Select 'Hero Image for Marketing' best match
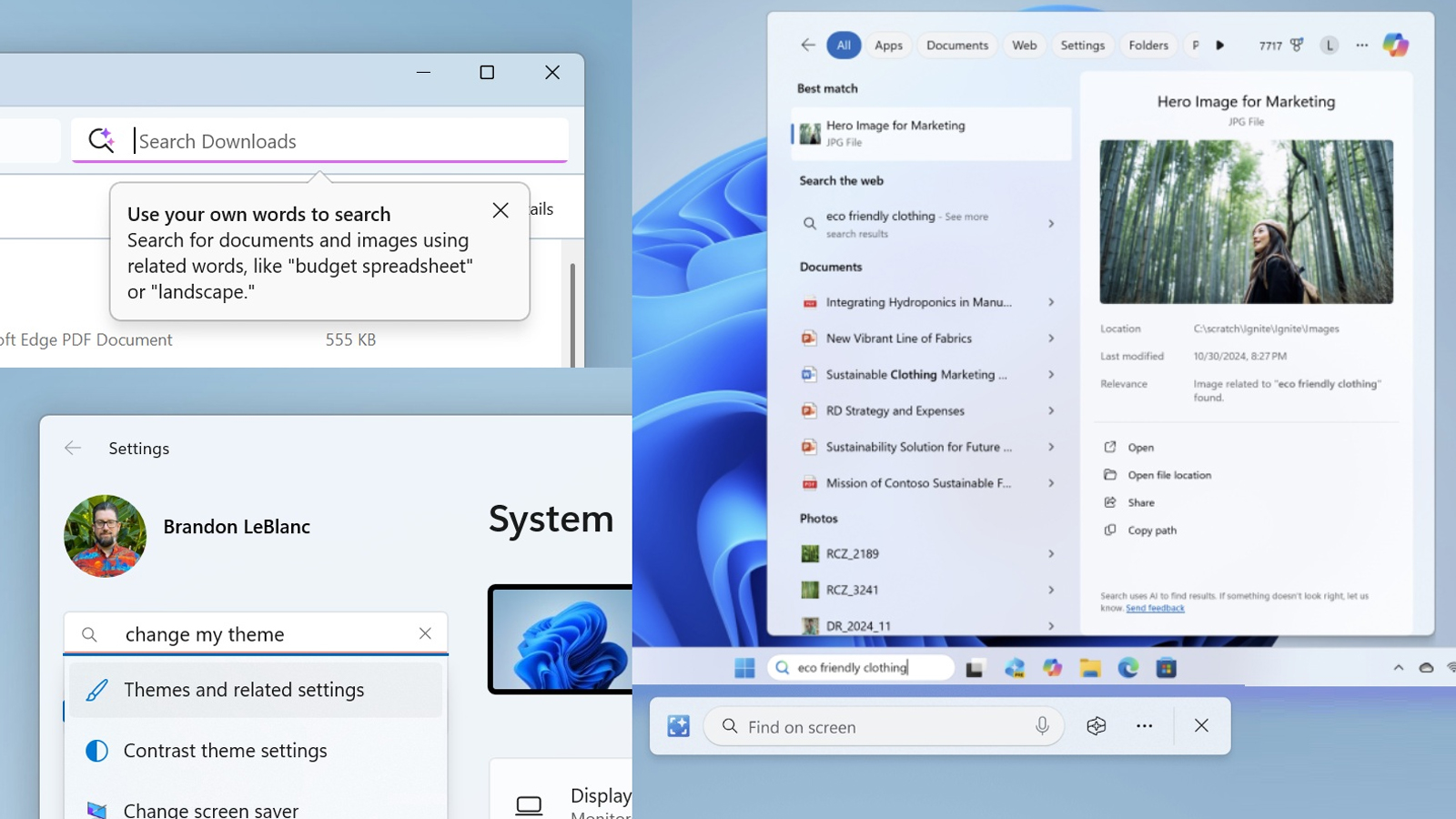 [931, 133]
